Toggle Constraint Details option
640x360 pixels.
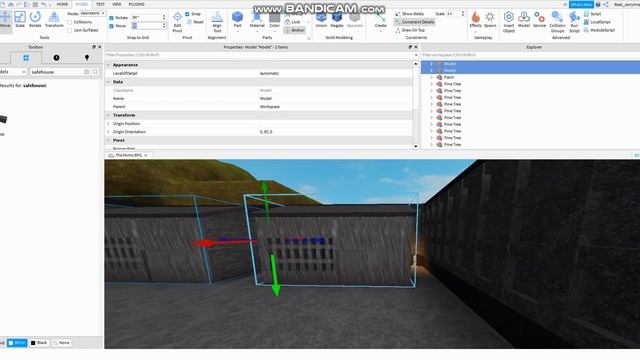pos(414,22)
